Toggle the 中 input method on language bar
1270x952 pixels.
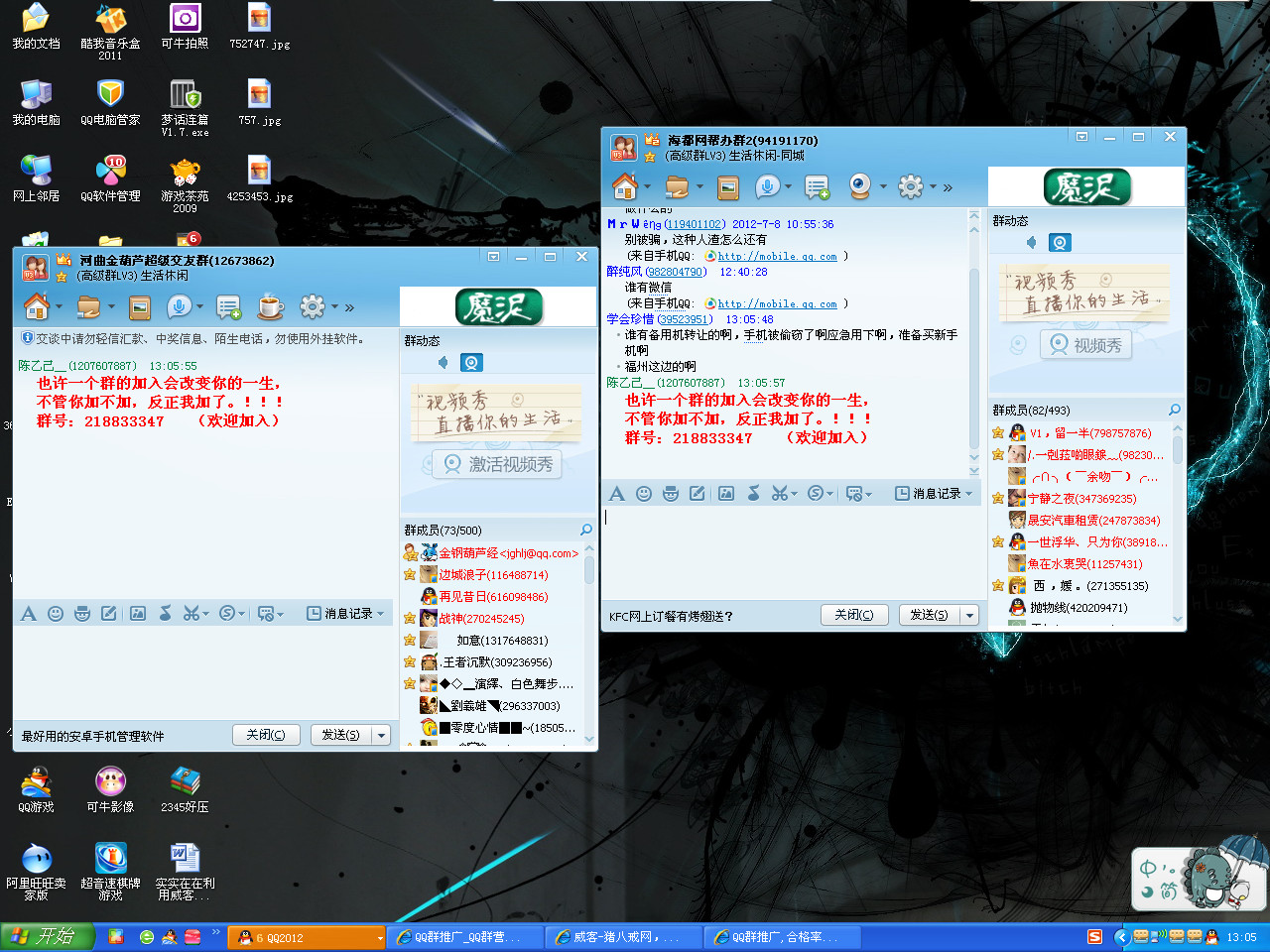tap(1148, 869)
